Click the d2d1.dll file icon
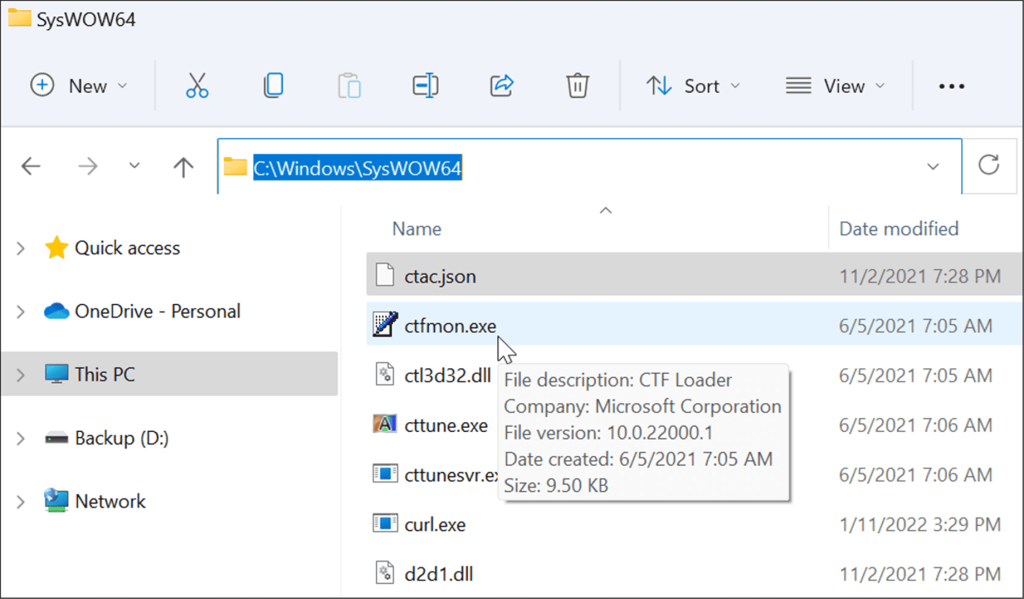This screenshot has width=1024, height=599. pos(385,573)
